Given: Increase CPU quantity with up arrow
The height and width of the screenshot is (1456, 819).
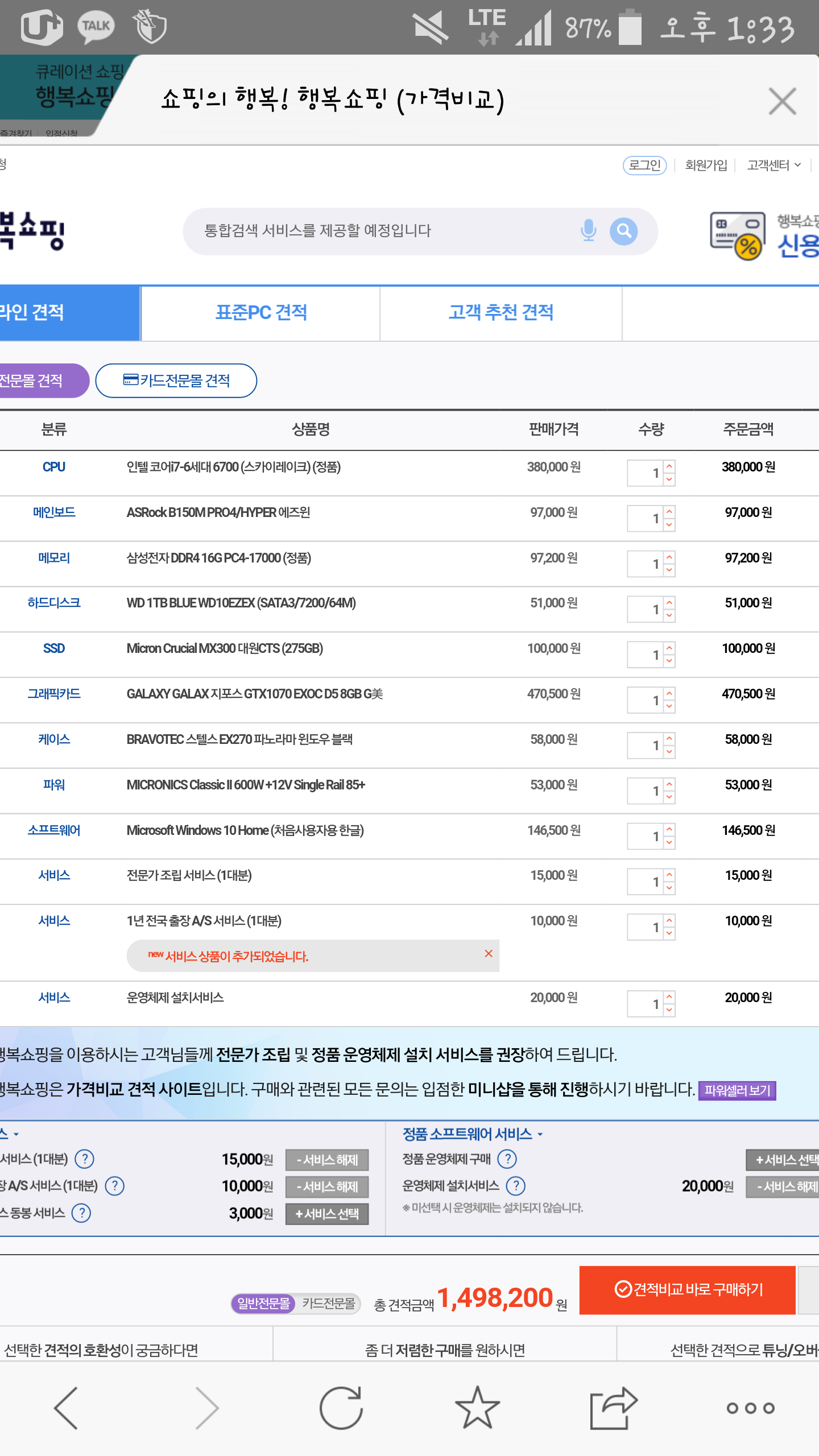Looking at the screenshot, I should tap(669, 466).
